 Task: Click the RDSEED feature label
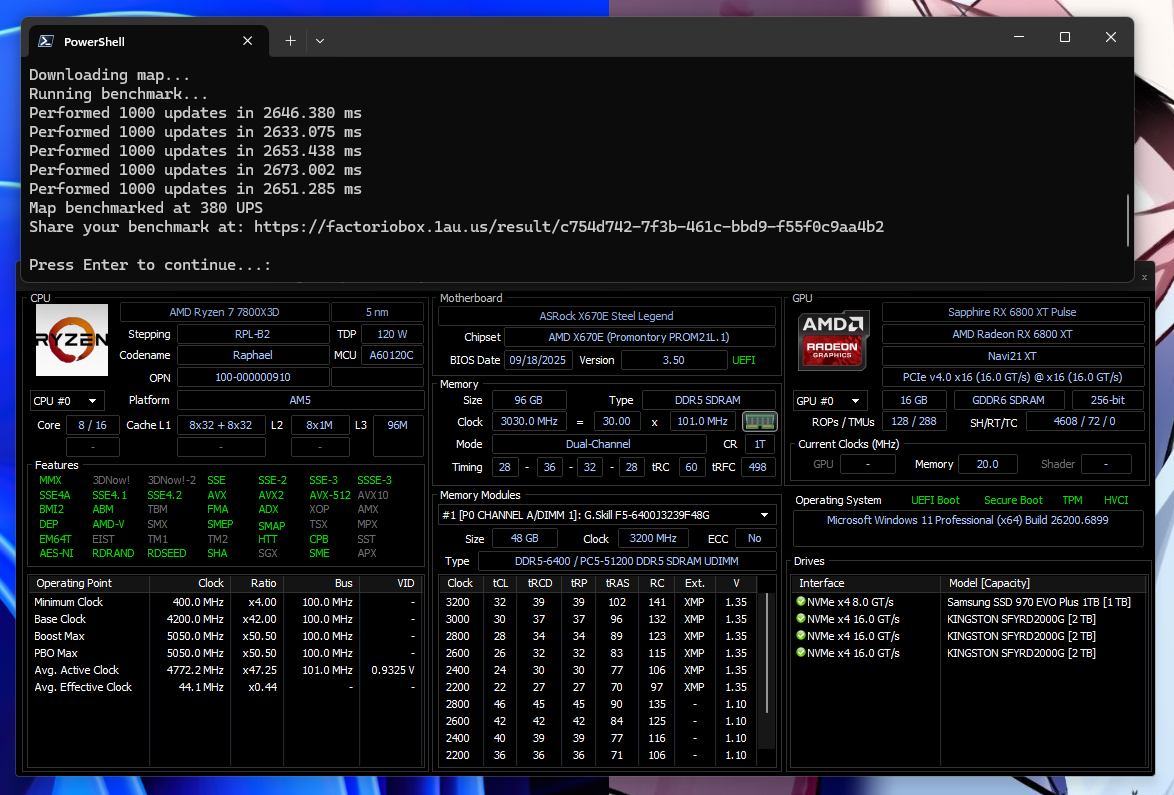pyautogui.click(x=166, y=553)
